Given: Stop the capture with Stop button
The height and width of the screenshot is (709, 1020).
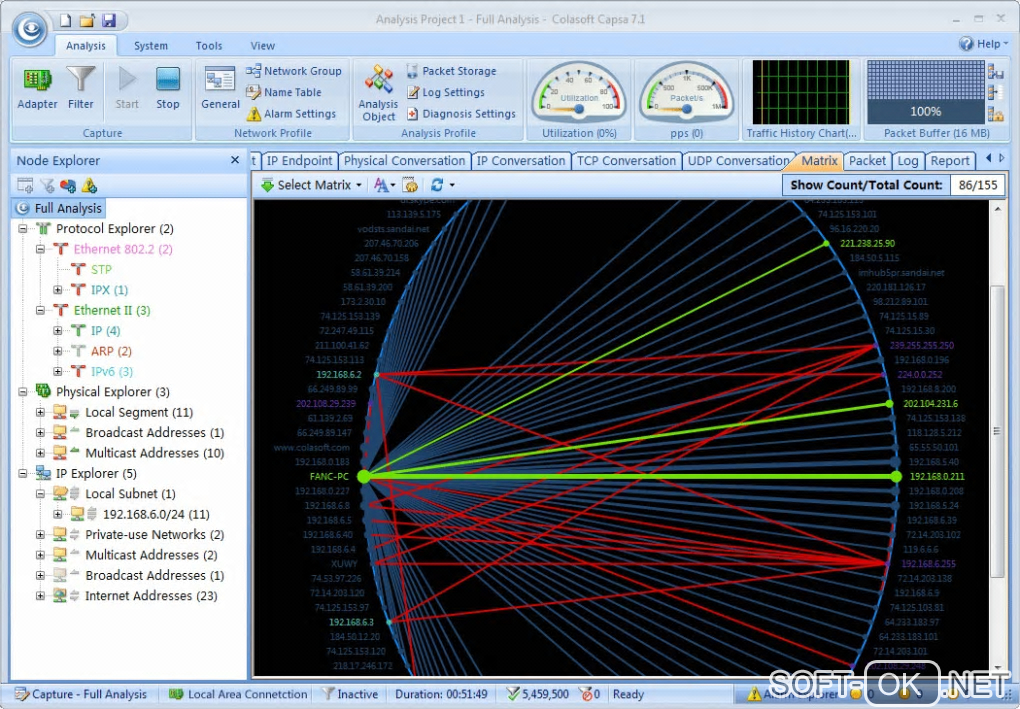Looking at the screenshot, I should point(168,88).
